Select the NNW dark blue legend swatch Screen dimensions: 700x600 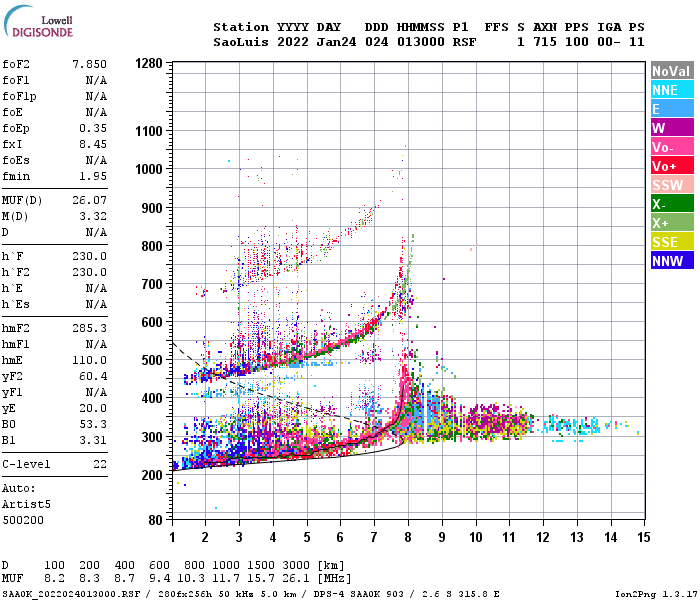pos(672,261)
